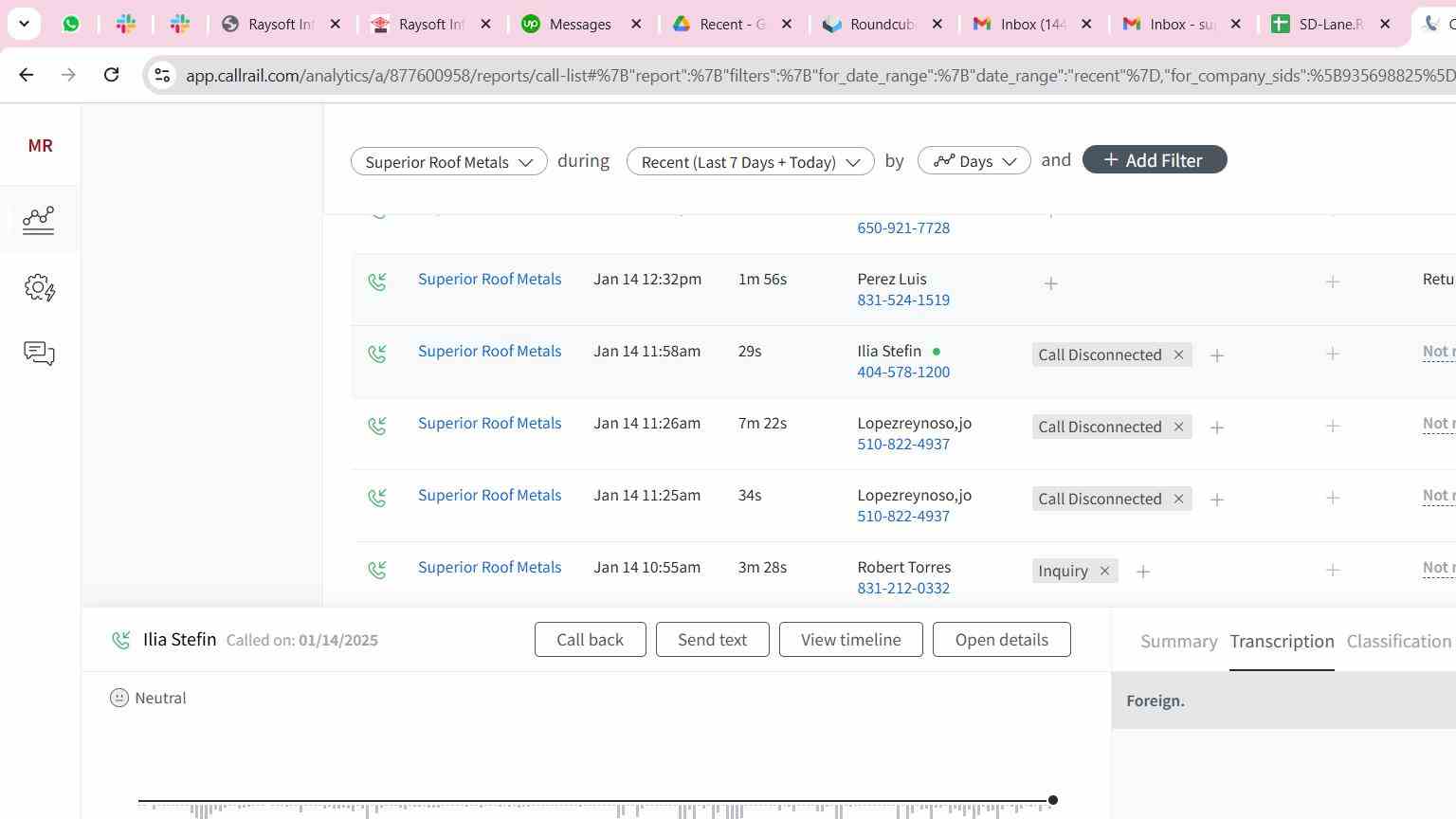Open the SD-Lane spreadsheet tab
1456x819 pixels.
[x=1319, y=24]
